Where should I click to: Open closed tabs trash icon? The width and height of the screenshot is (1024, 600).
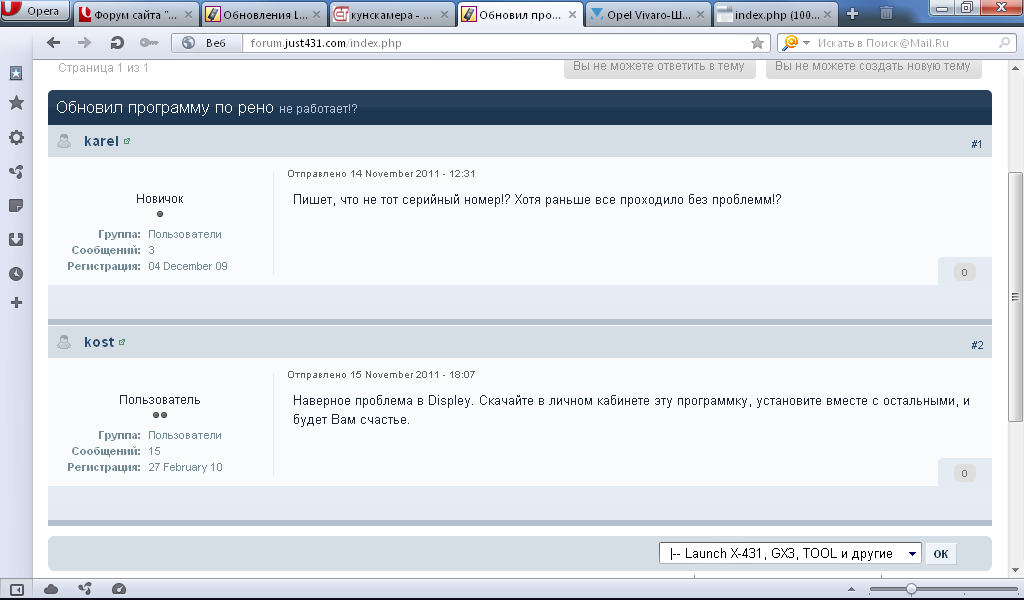coord(886,12)
